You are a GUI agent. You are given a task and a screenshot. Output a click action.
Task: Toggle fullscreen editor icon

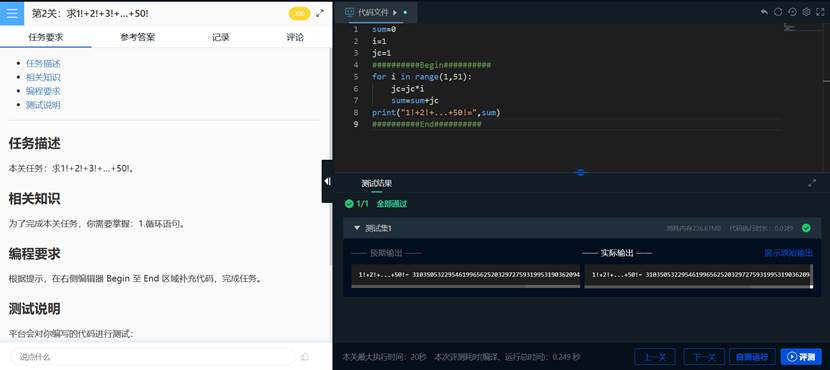tap(820, 12)
